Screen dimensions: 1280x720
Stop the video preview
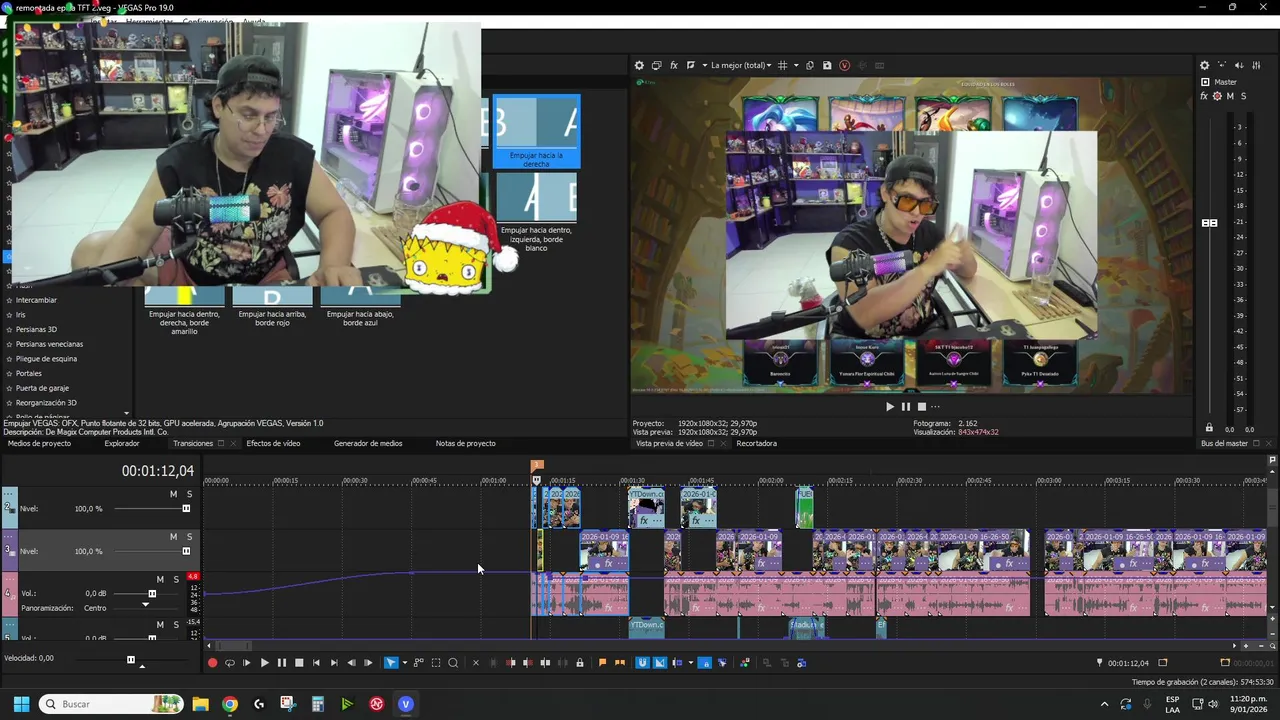(x=922, y=407)
